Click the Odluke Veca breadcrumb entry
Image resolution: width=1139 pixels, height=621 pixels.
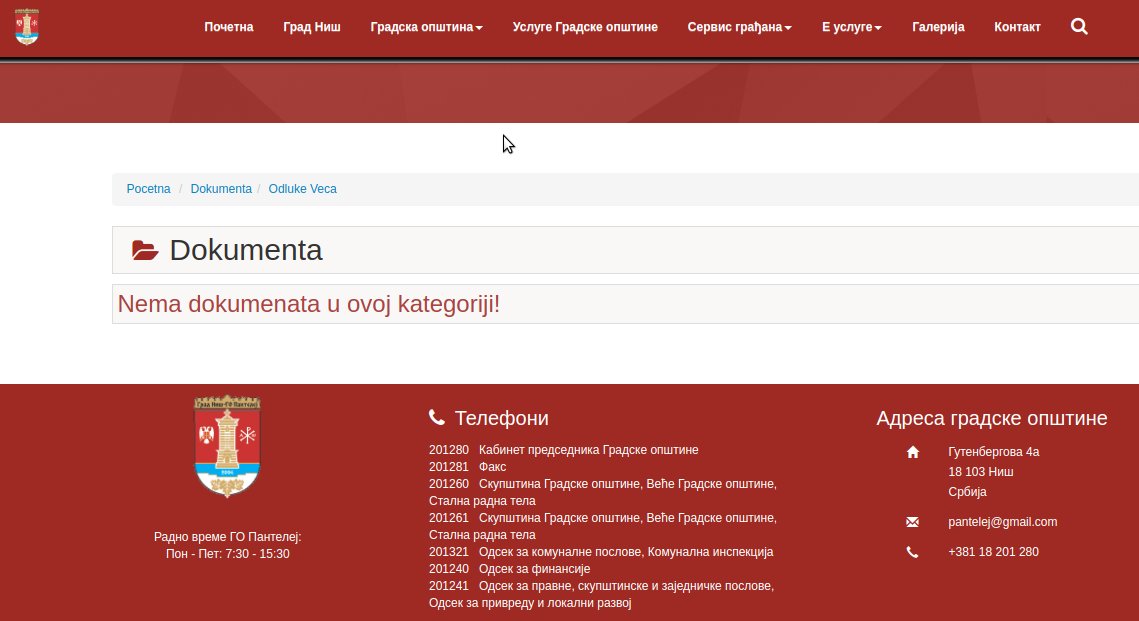(x=302, y=189)
